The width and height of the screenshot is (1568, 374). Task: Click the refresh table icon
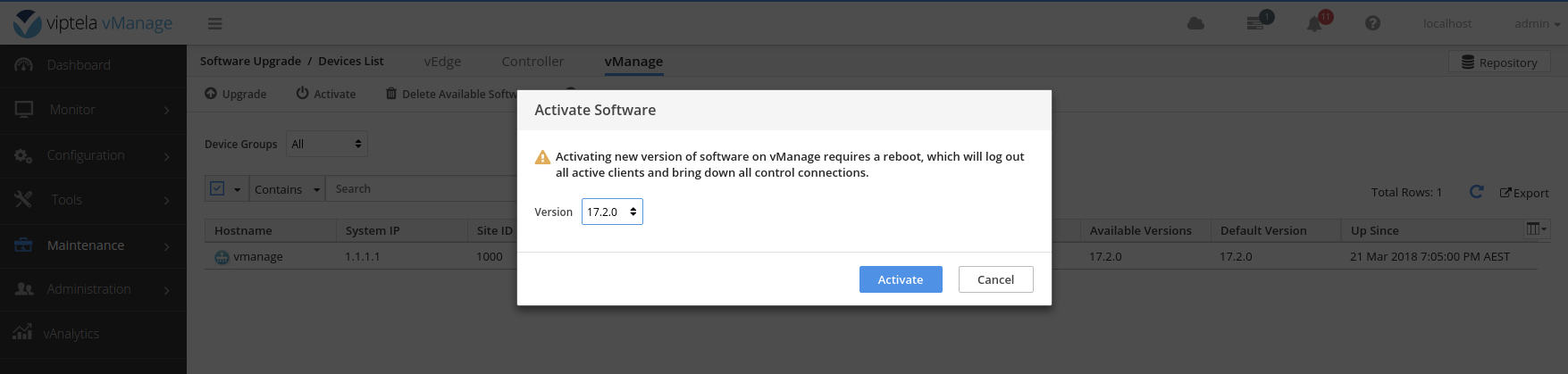pyautogui.click(x=1476, y=192)
